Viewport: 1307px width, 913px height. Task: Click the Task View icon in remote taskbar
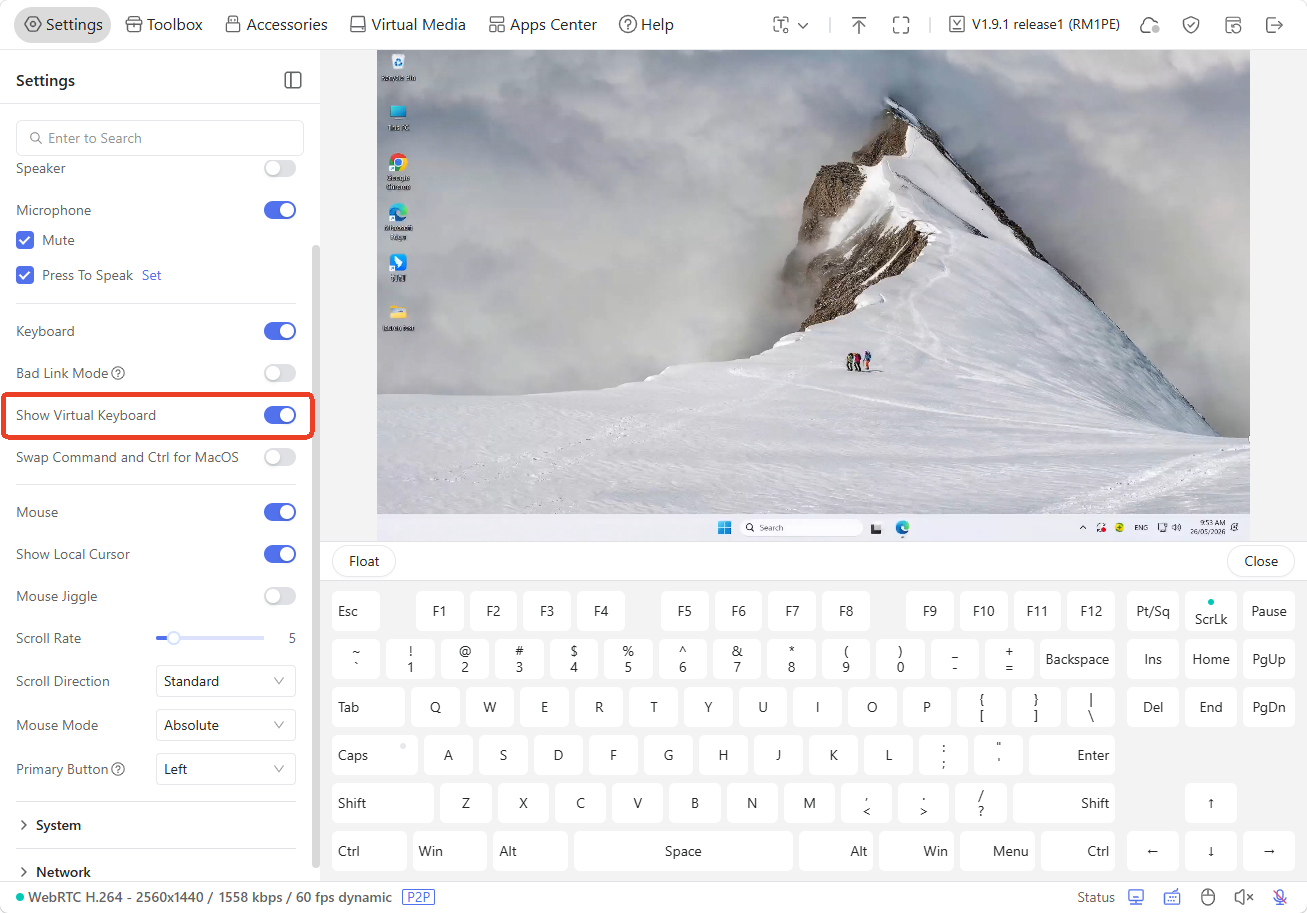click(x=876, y=527)
